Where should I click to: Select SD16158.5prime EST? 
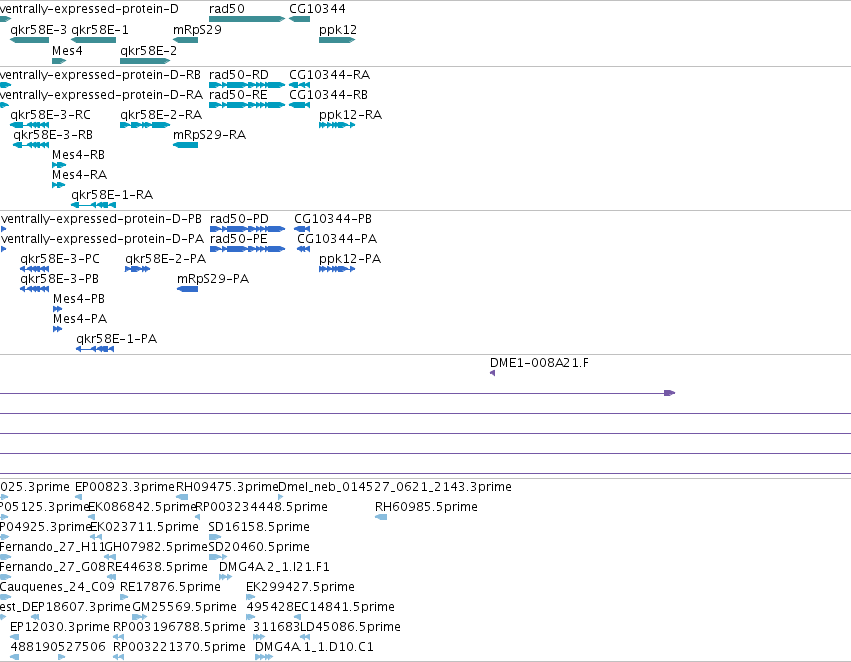point(215,537)
